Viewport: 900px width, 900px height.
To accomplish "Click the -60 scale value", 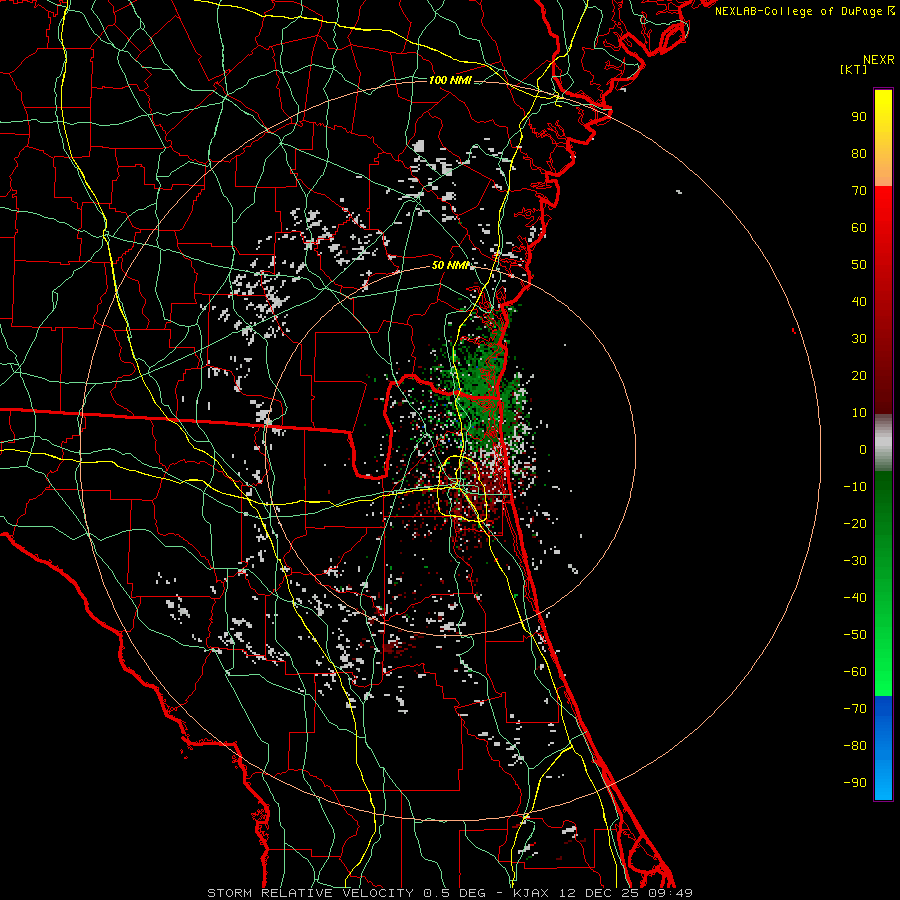I will (855, 672).
